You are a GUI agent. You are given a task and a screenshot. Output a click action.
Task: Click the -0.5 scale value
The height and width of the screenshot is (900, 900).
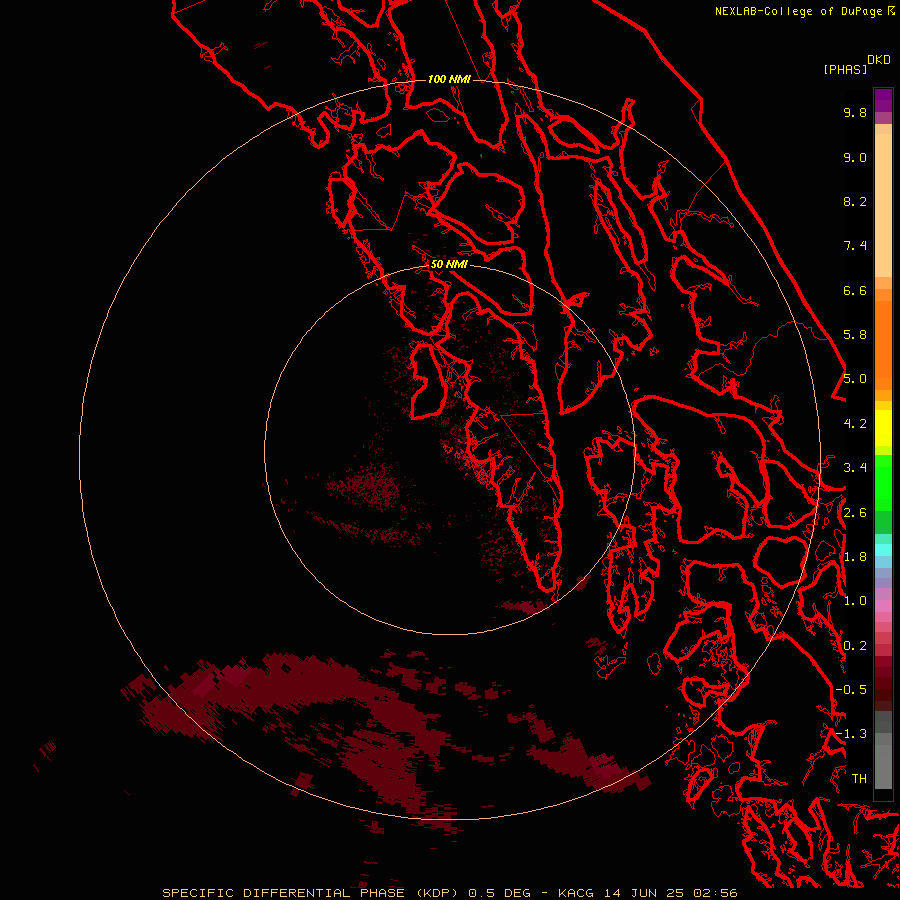pyautogui.click(x=851, y=690)
